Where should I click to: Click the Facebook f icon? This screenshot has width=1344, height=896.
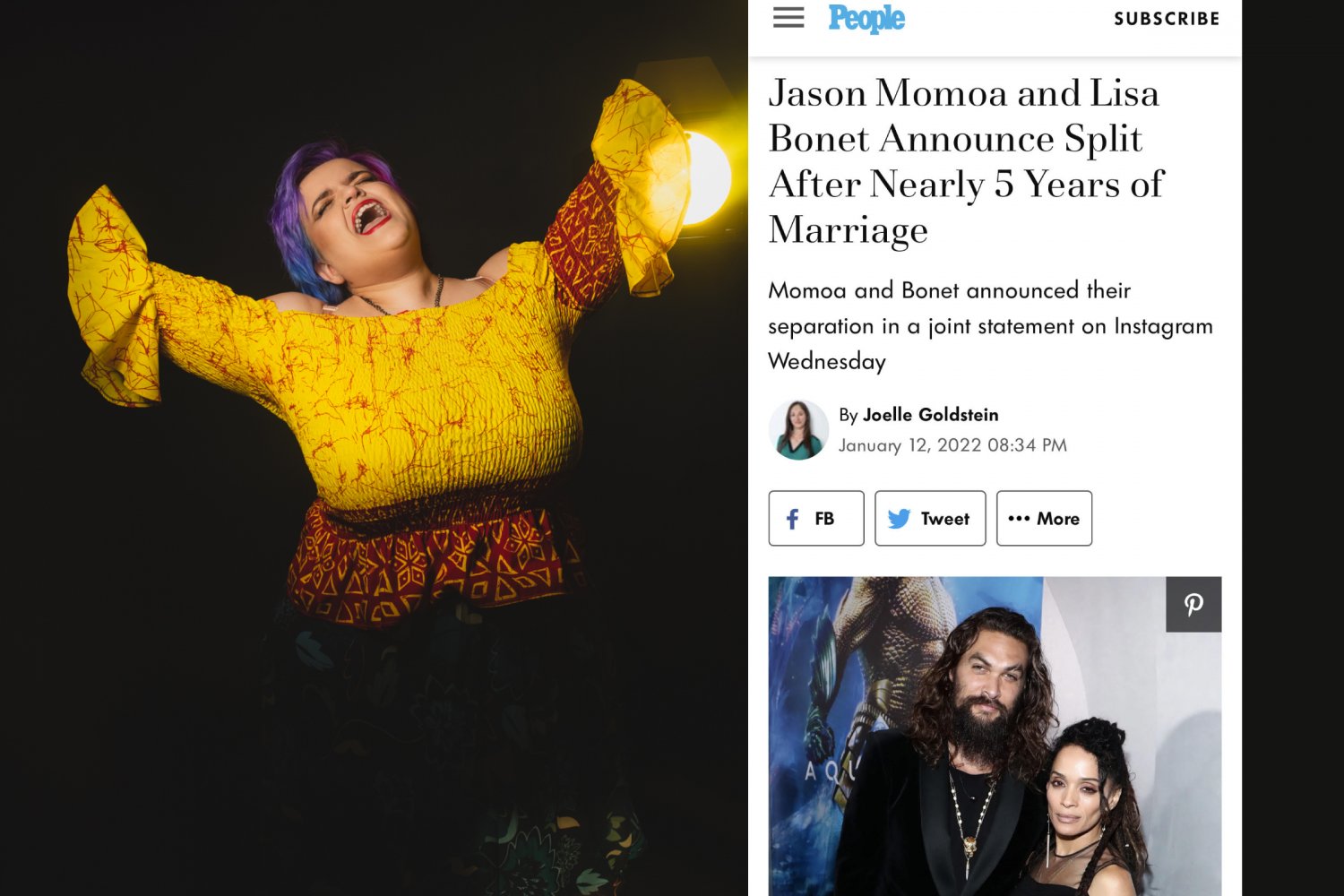pos(792,519)
